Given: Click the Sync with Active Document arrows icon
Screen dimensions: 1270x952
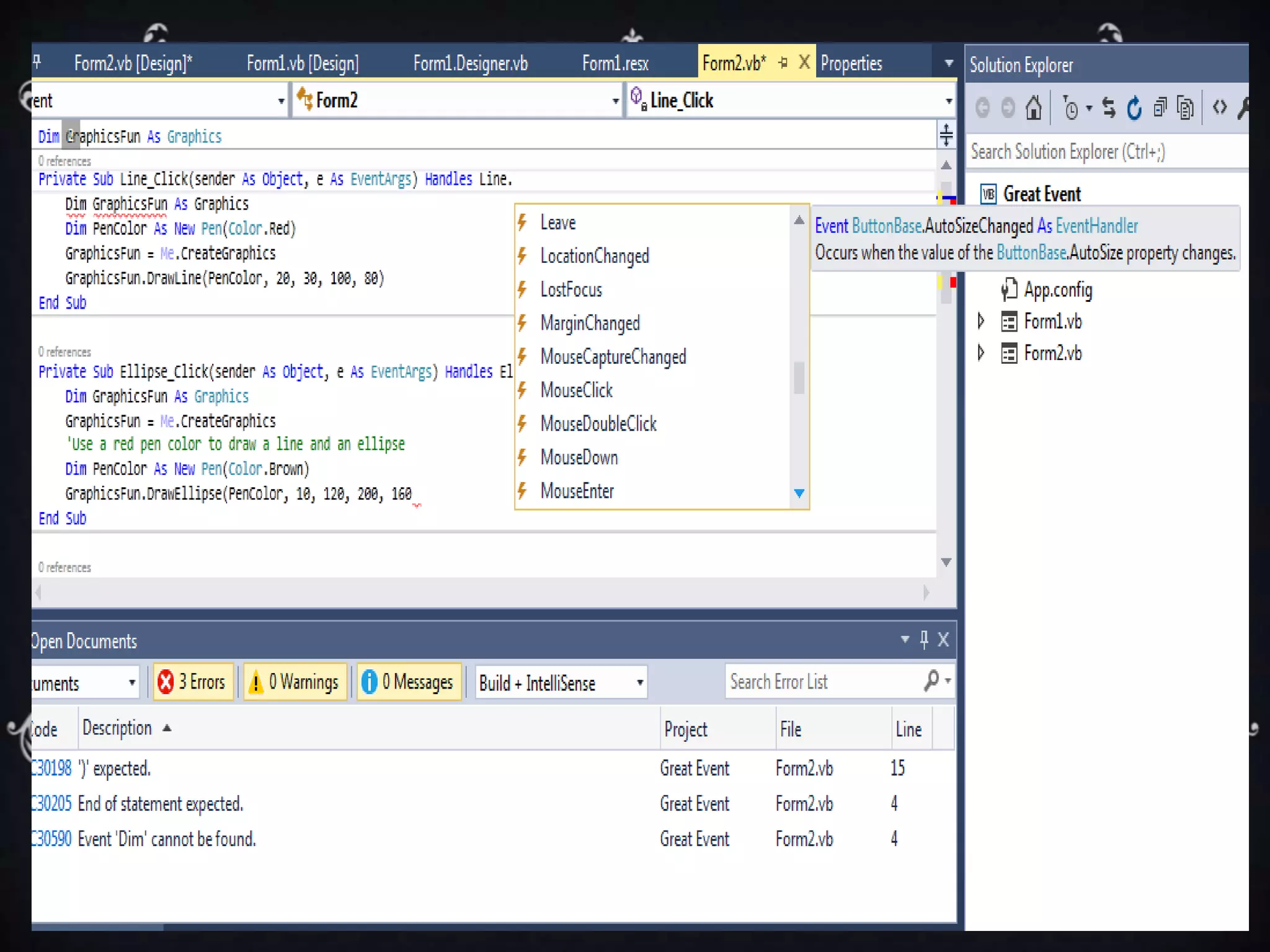Looking at the screenshot, I should [x=1109, y=108].
